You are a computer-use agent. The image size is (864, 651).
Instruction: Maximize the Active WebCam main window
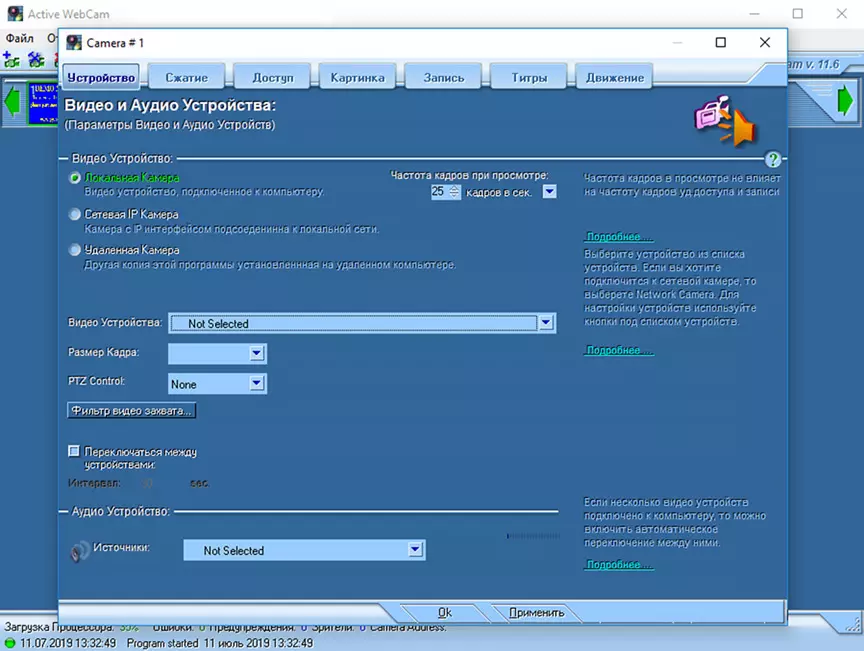coord(797,14)
